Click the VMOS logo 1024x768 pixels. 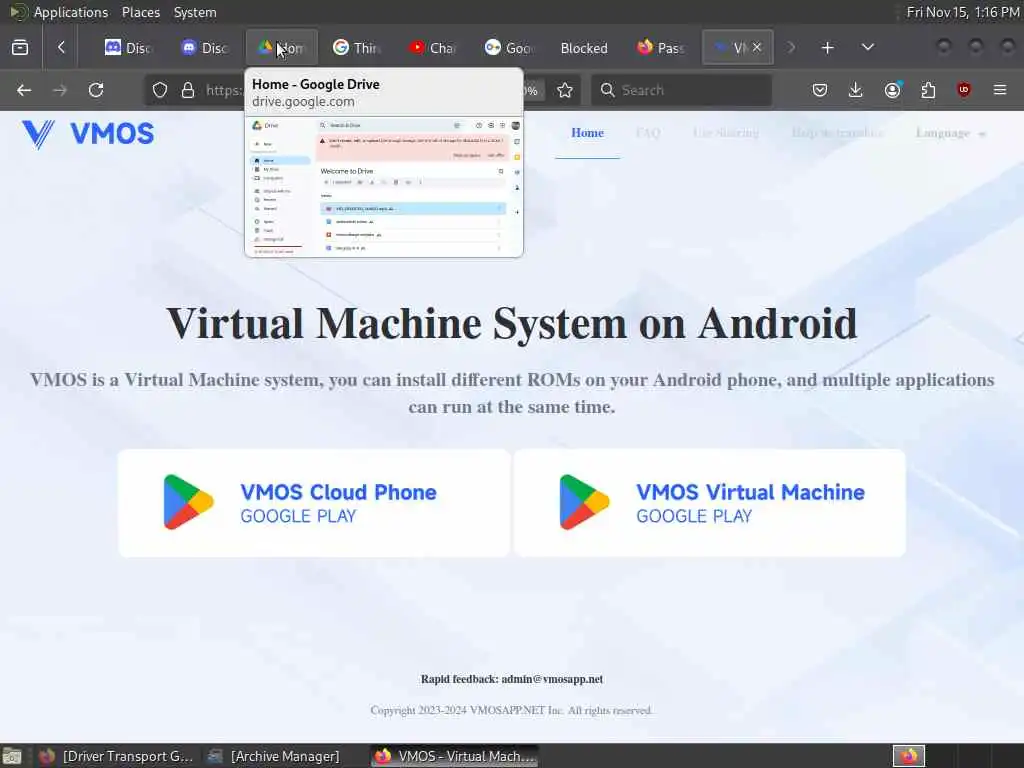88,134
